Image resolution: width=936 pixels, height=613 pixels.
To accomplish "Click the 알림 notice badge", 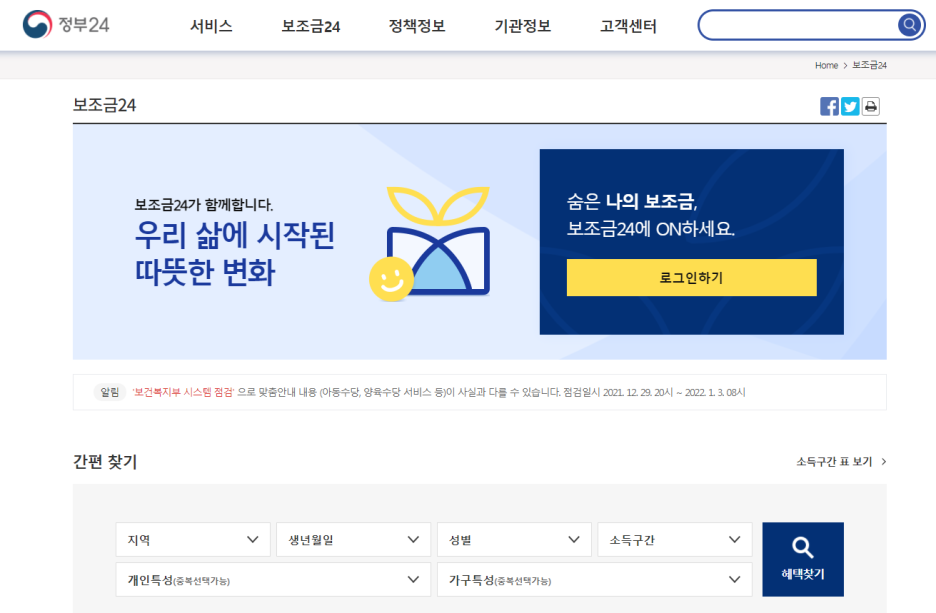I will [x=109, y=392].
